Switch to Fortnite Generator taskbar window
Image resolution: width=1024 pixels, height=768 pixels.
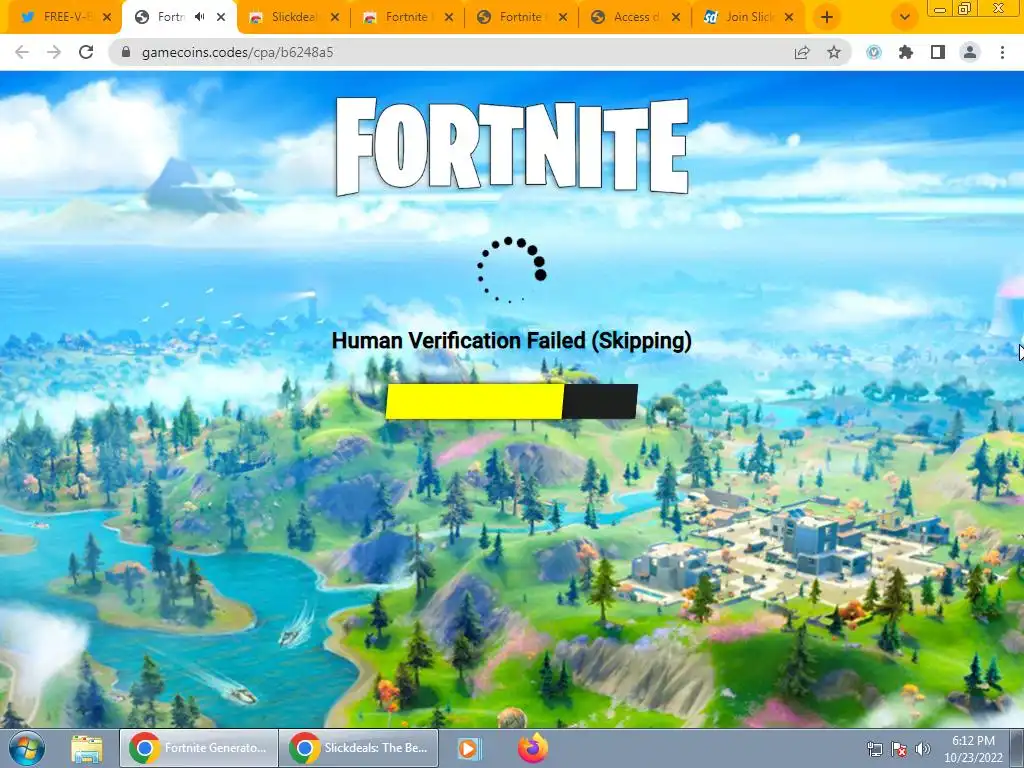tap(199, 748)
